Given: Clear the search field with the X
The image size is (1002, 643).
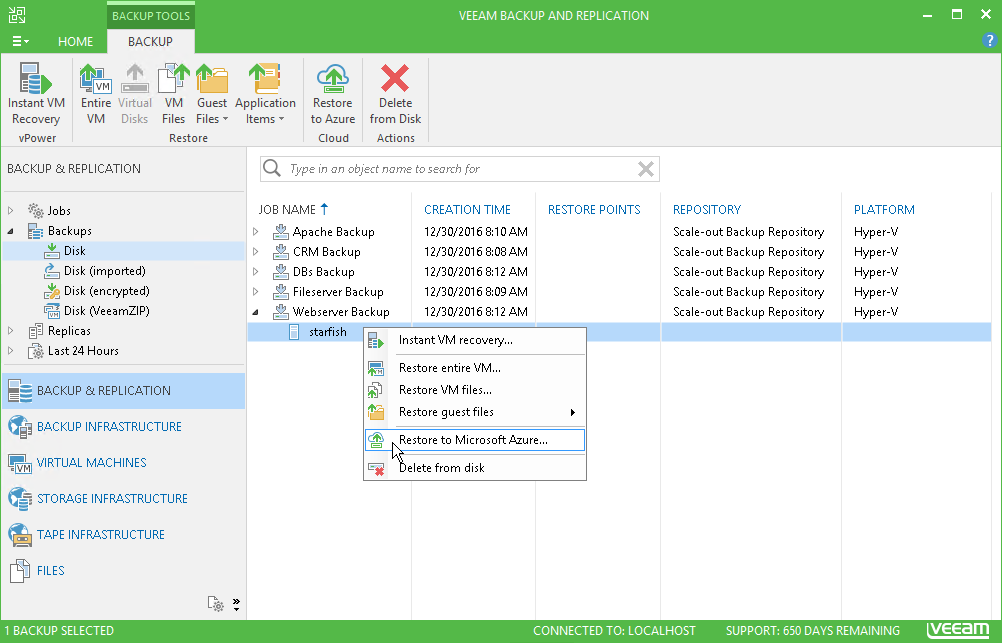Looking at the screenshot, I should tap(646, 169).
